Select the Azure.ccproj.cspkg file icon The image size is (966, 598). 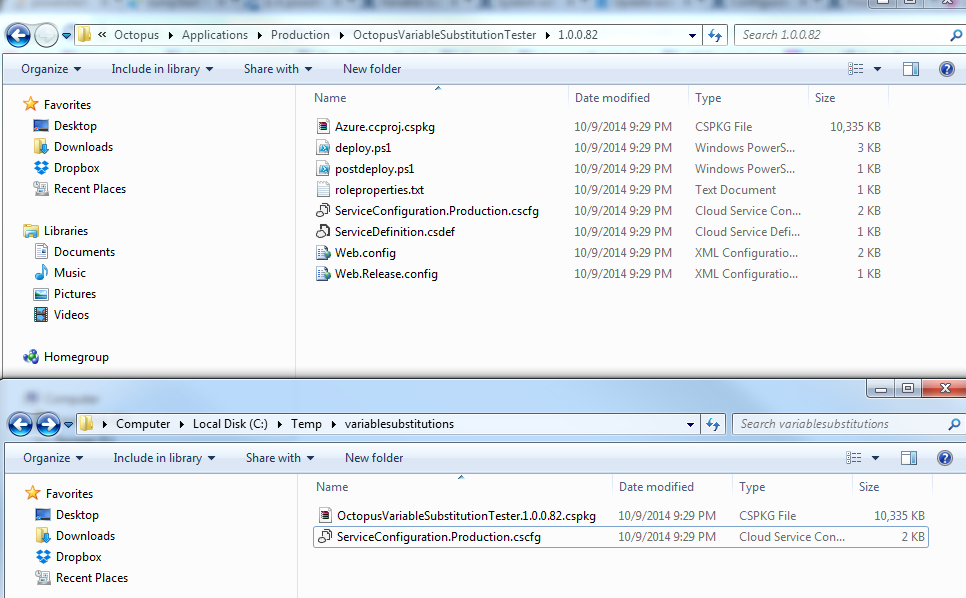(x=323, y=127)
